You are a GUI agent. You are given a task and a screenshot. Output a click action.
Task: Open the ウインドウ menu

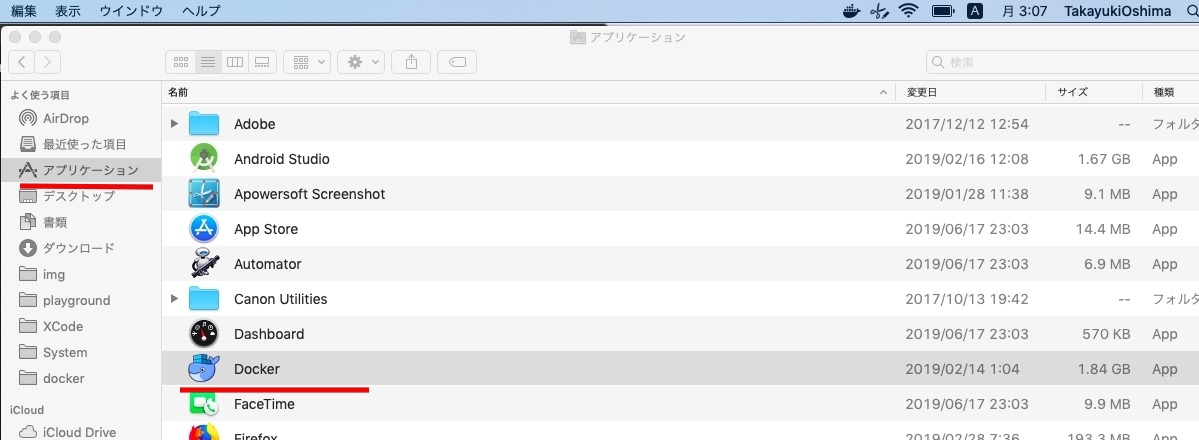(130, 11)
